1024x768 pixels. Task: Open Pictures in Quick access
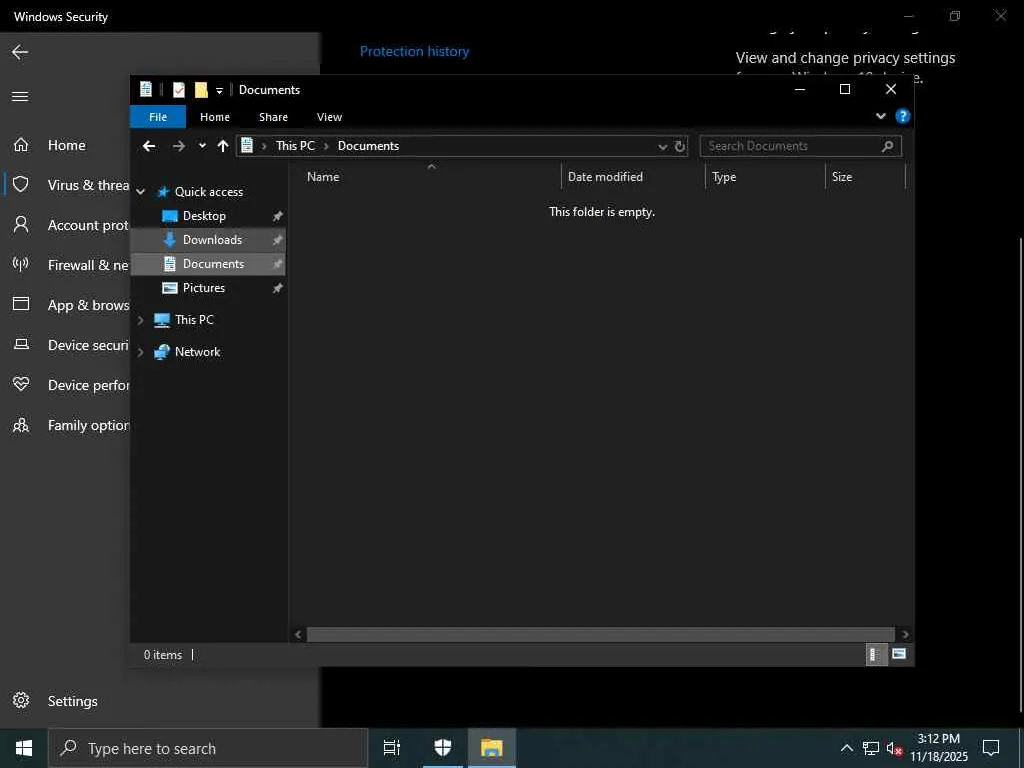tap(204, 288)
